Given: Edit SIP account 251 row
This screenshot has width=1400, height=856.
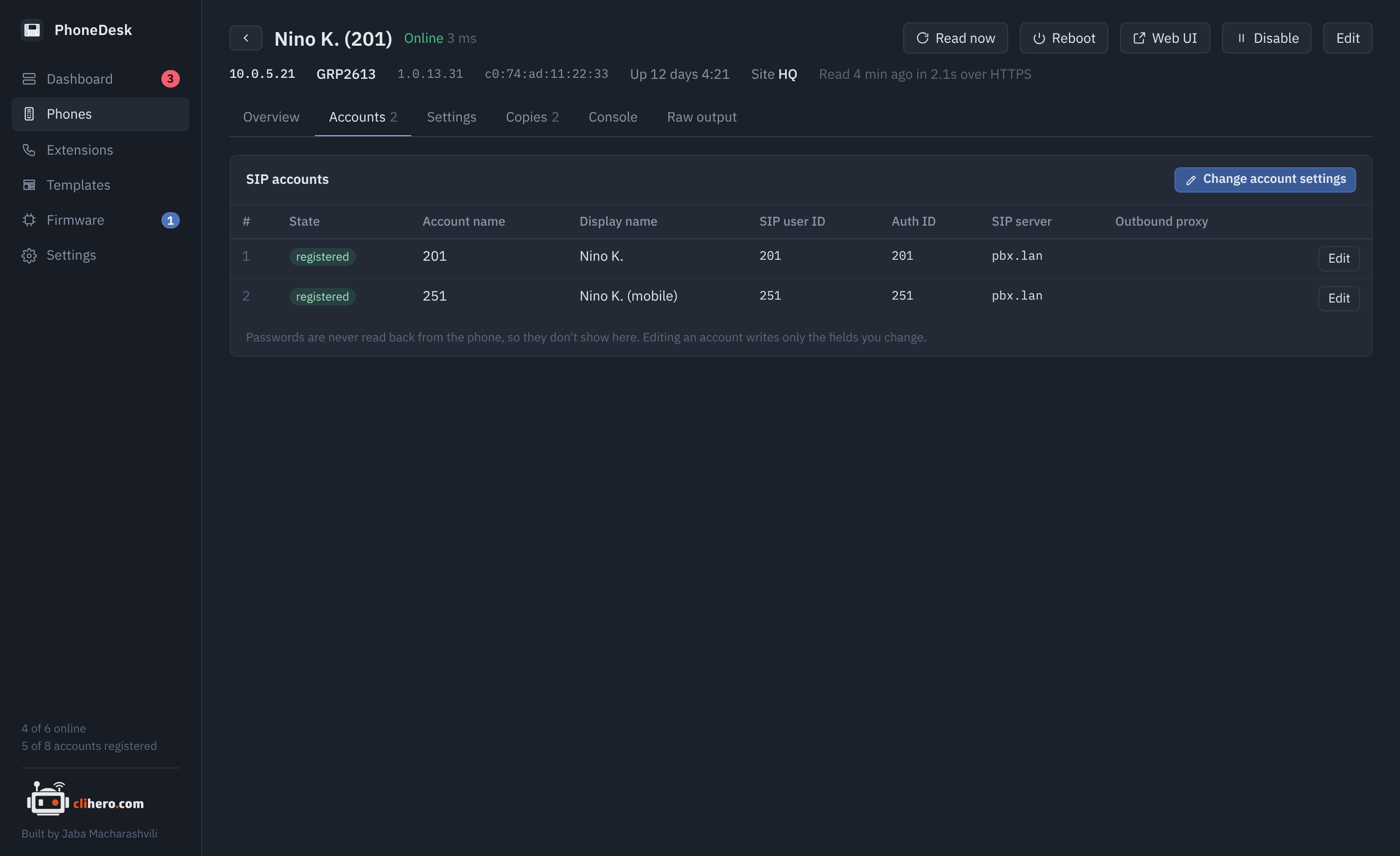Looking at the screenshot, I should tap(1338, 299).
